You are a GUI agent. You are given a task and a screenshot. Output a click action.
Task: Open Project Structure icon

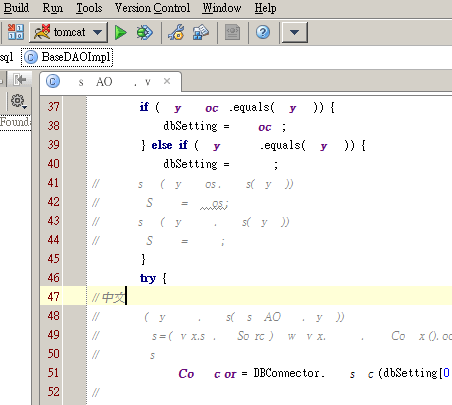click(x=201, y=32)
